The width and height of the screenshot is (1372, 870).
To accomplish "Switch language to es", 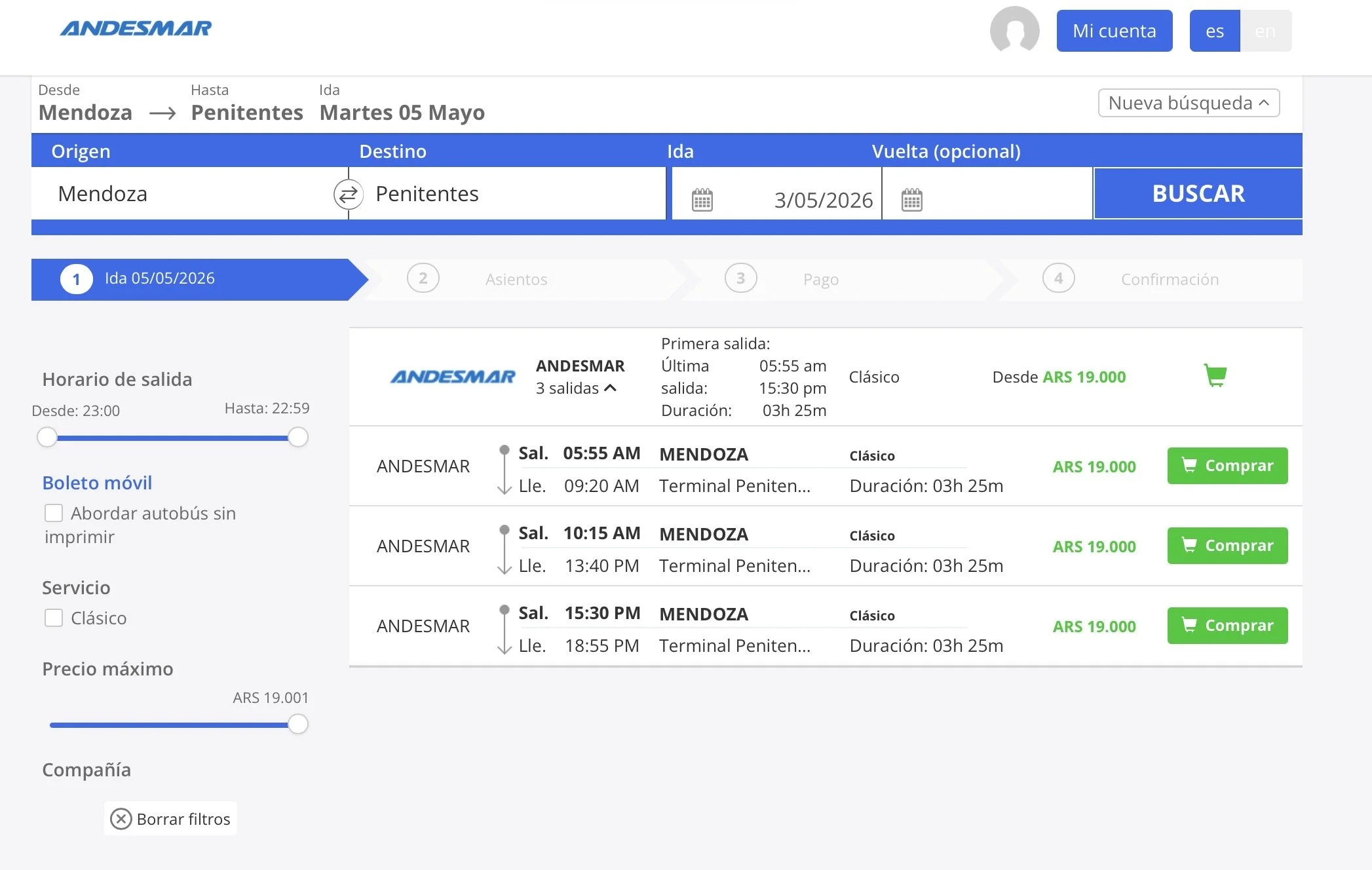I will [1215, 31].
